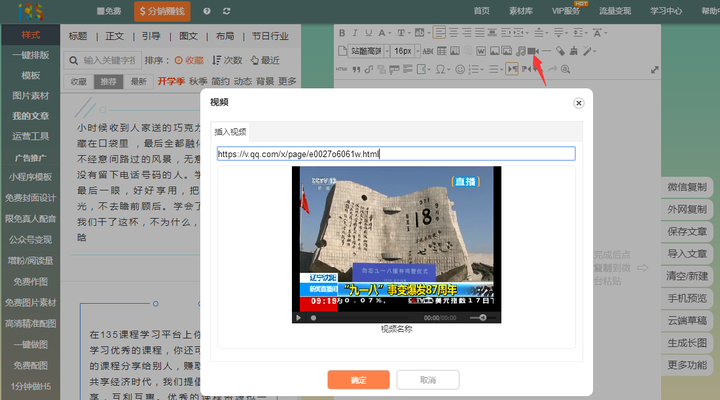Click the new blank document icon
Screen dimensions: 720x400
point(342,51)
